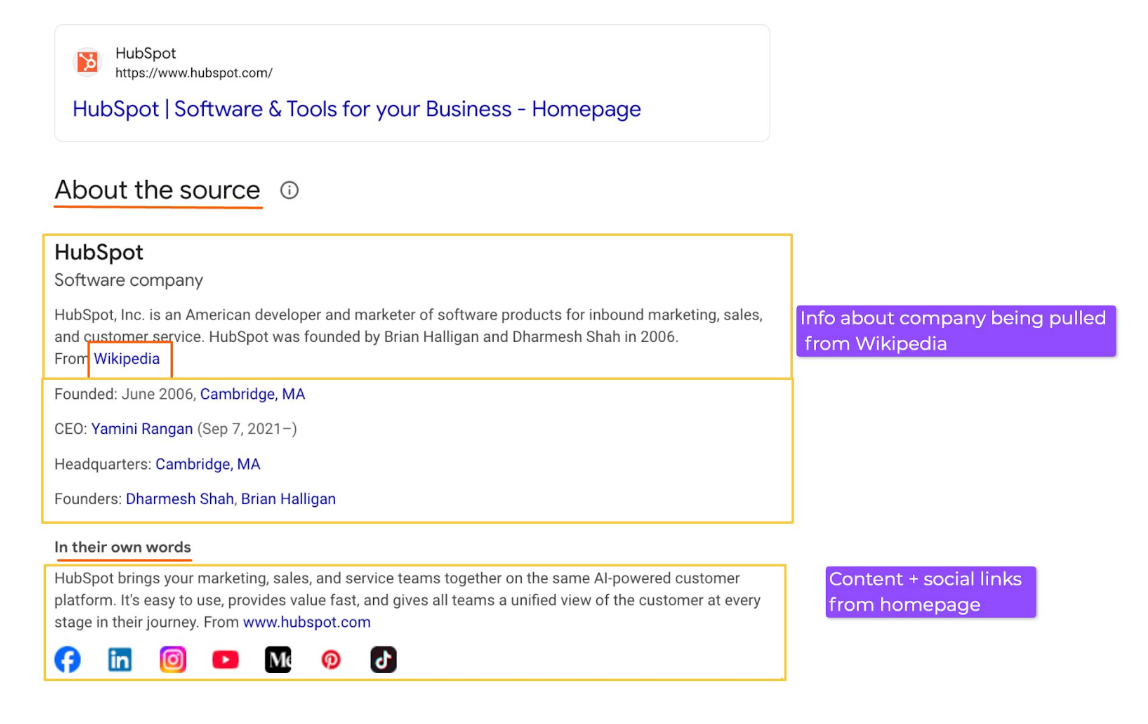Click the About the source heading
The width and height of the screenshot is (1148, 724).
(157, 190)
